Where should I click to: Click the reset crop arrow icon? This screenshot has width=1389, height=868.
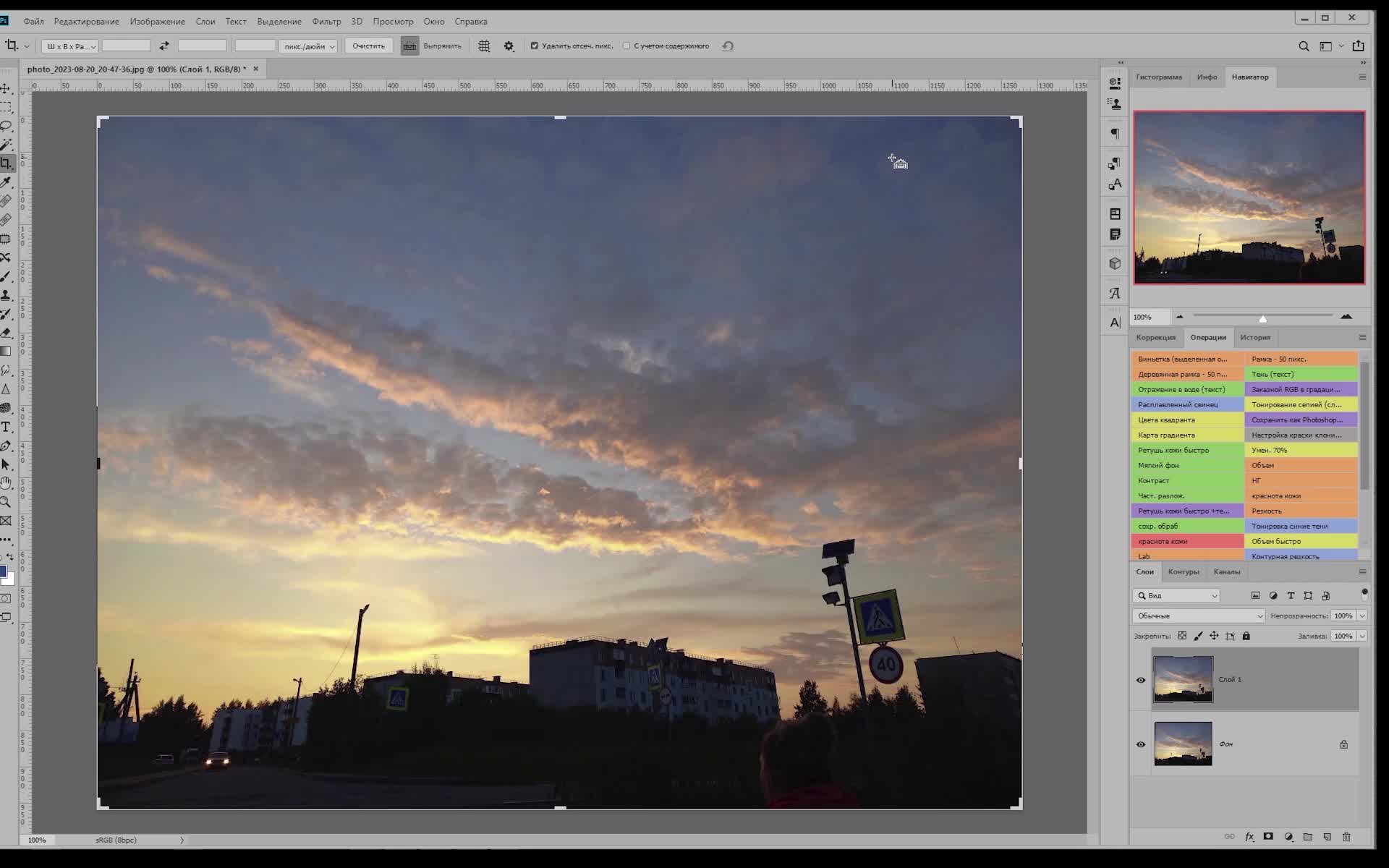[728, 46]
